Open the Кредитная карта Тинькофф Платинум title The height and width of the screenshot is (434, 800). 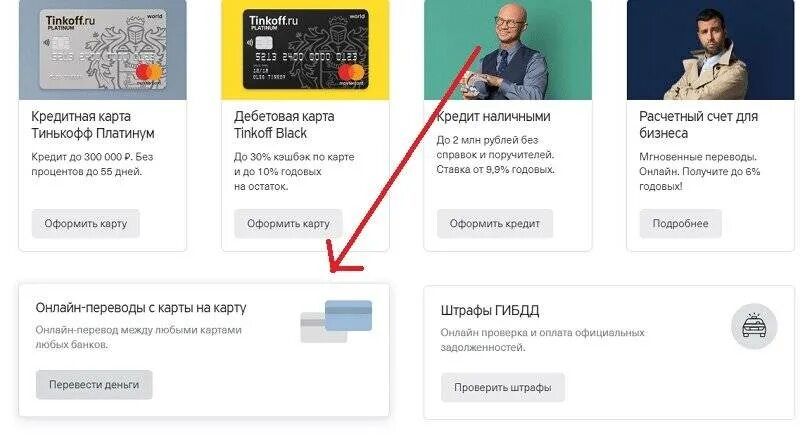[x=93, y=125]
